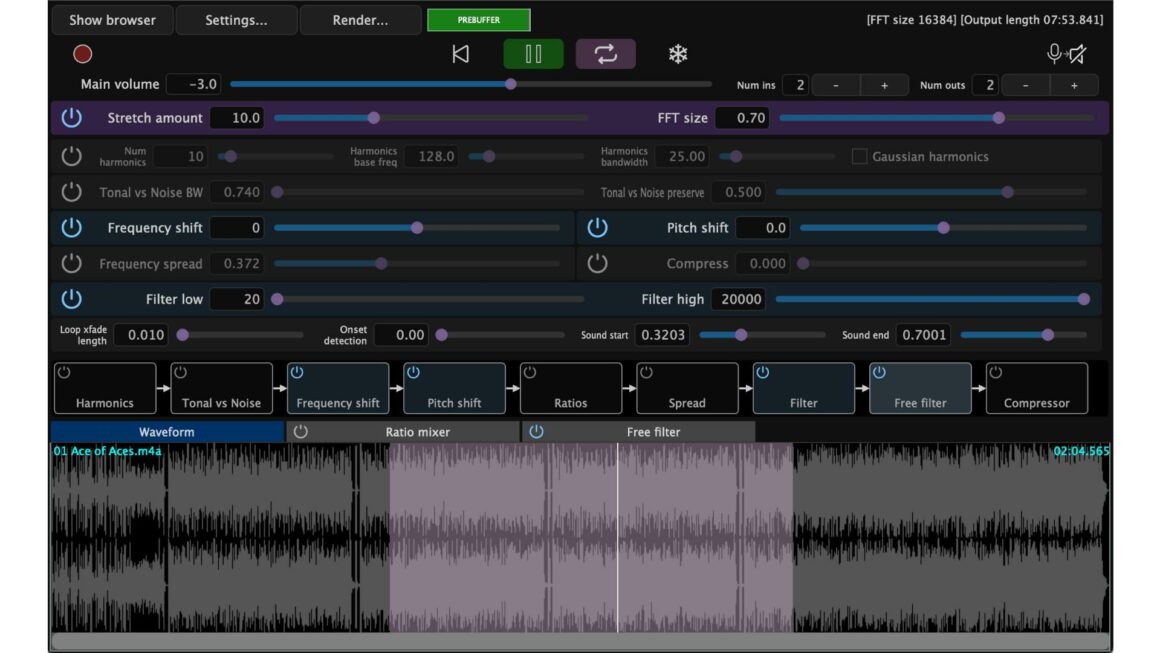
Task: Click the skip-to-start playback icon
Action: (460, 54)
